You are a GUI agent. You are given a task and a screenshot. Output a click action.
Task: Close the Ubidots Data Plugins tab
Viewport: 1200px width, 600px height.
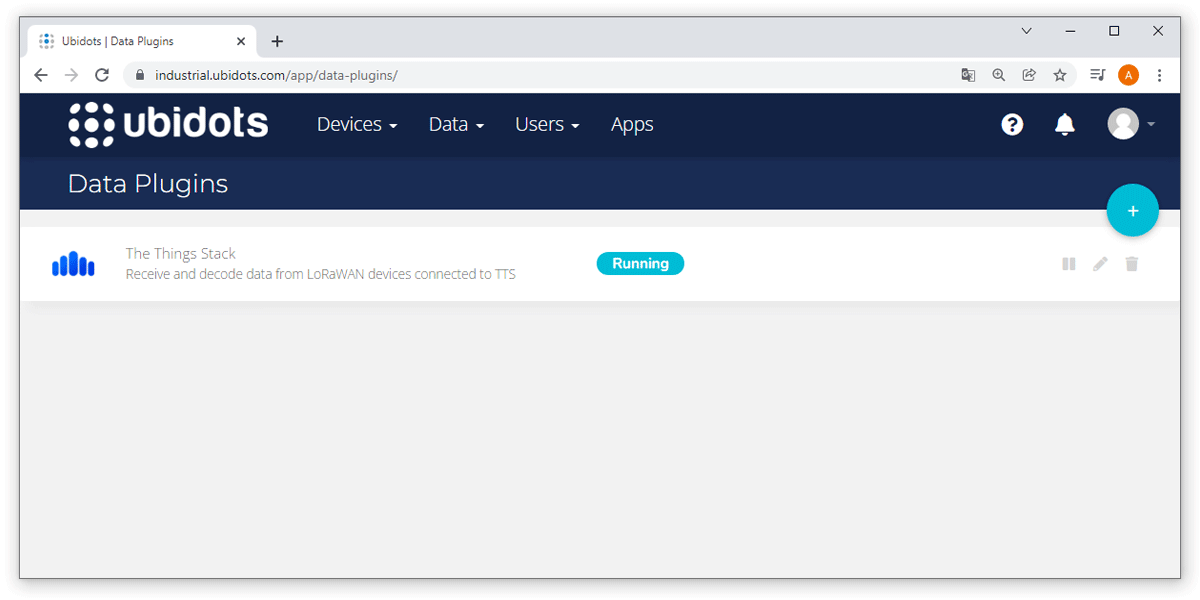(x=241, y=41)
